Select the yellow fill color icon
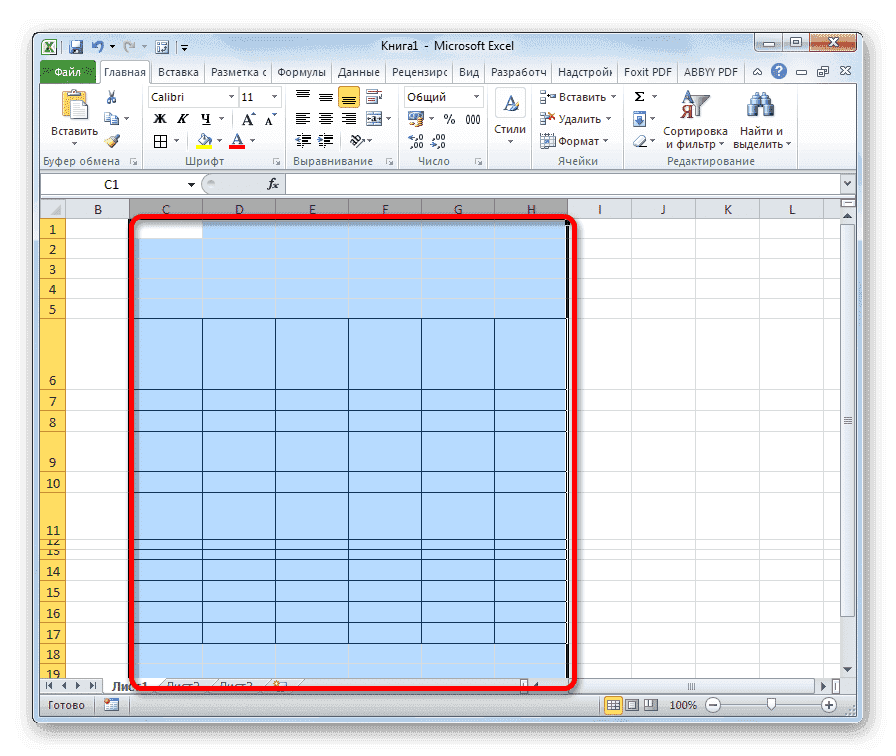Screen dimensions: 896x756 [203, 139]
